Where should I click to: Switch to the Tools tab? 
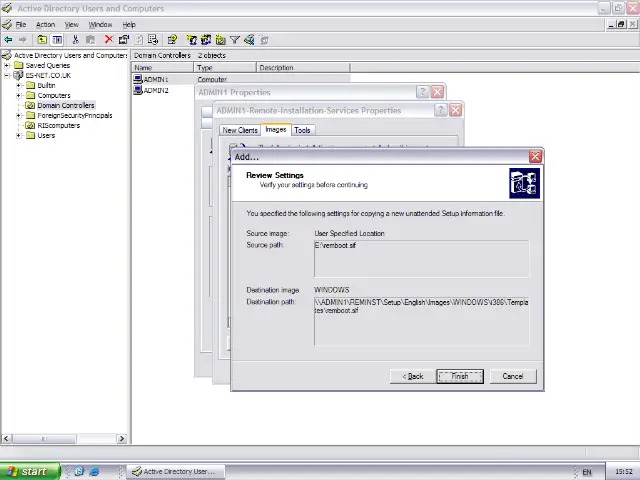(302, 130)
